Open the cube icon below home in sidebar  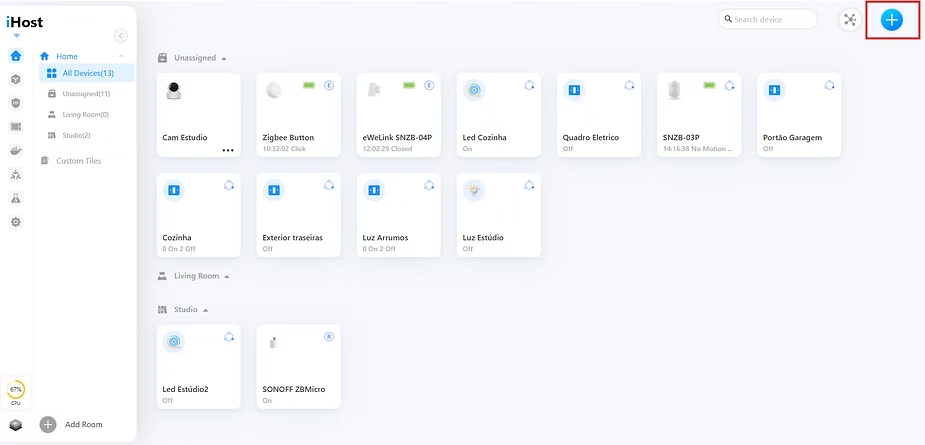[15, 79]
